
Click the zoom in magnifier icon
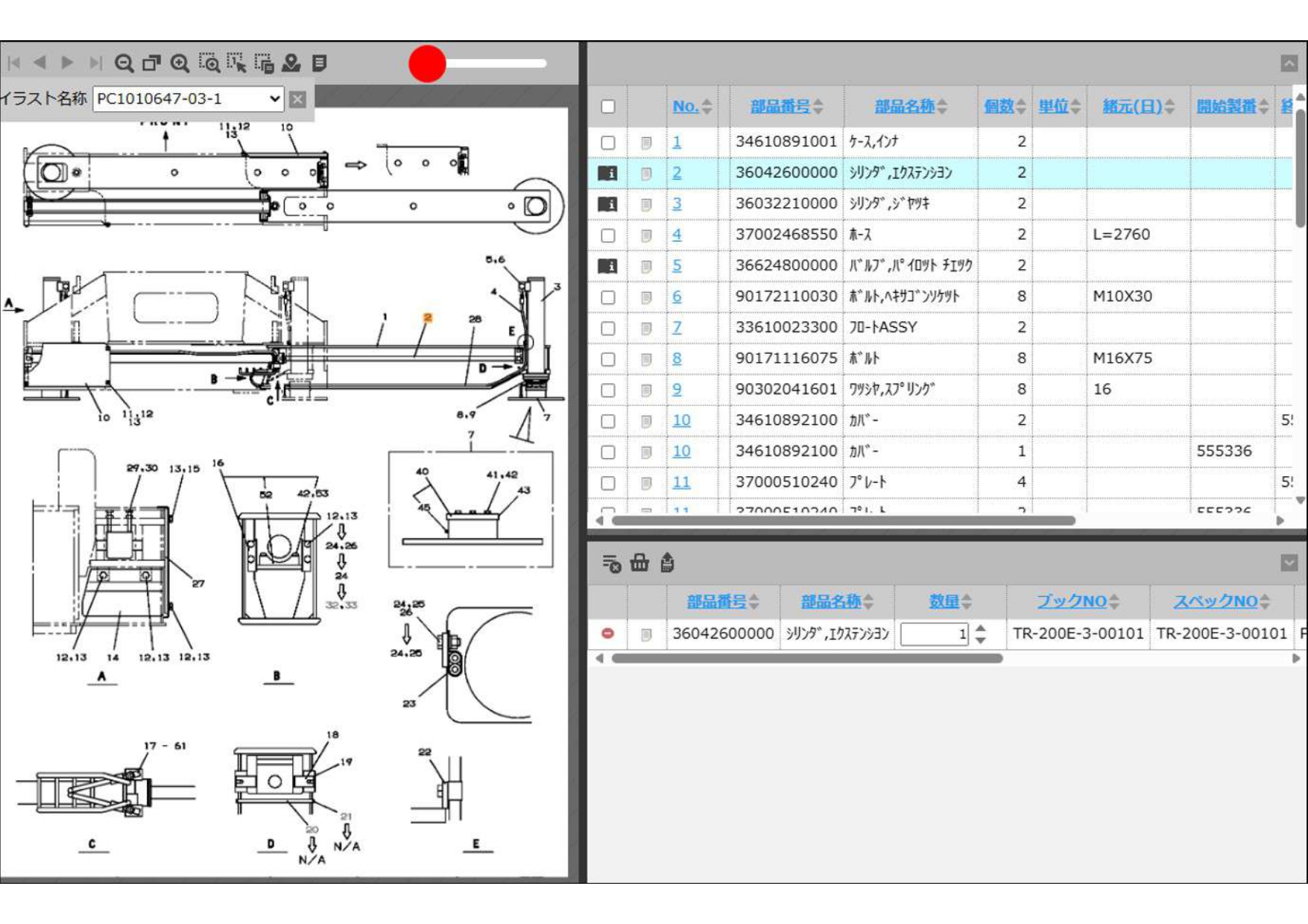[180, 63]
